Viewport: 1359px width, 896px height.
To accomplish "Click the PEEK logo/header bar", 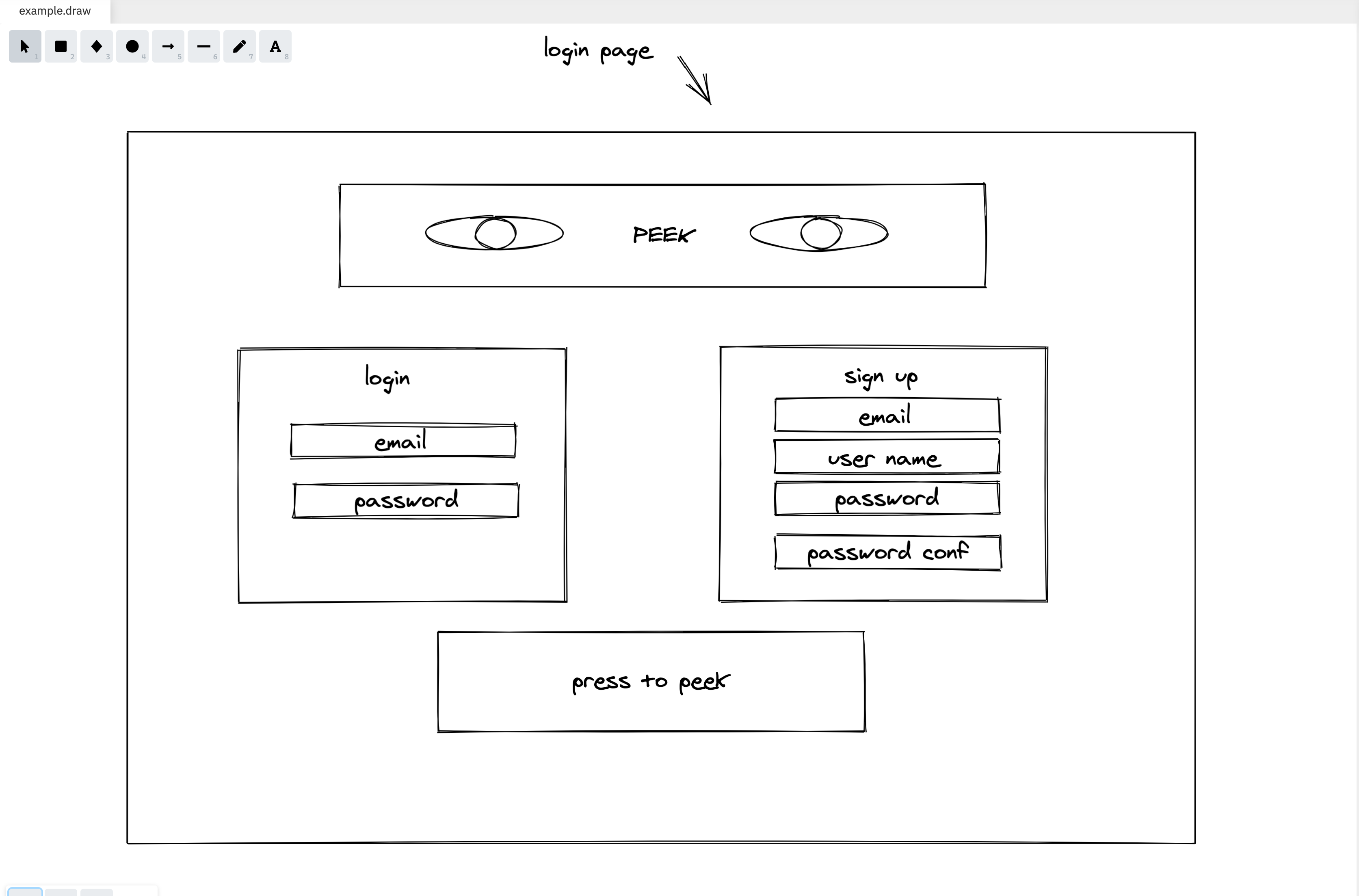I will (662, 234).
